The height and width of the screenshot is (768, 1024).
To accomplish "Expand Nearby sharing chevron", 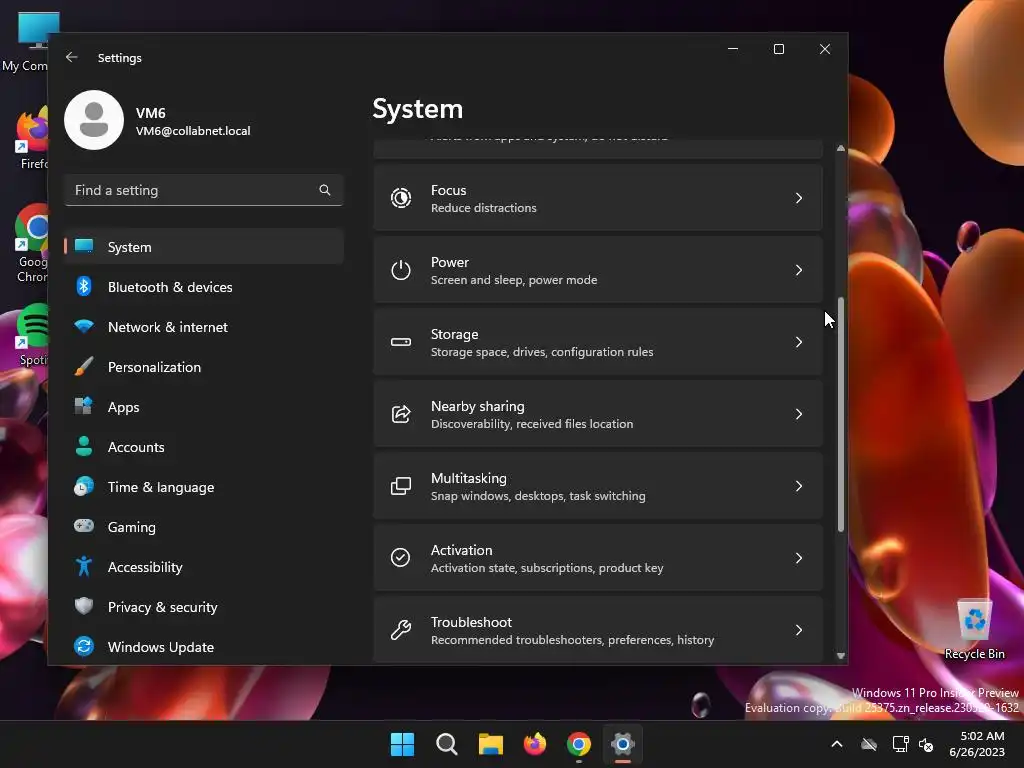I will coord(799,414).
